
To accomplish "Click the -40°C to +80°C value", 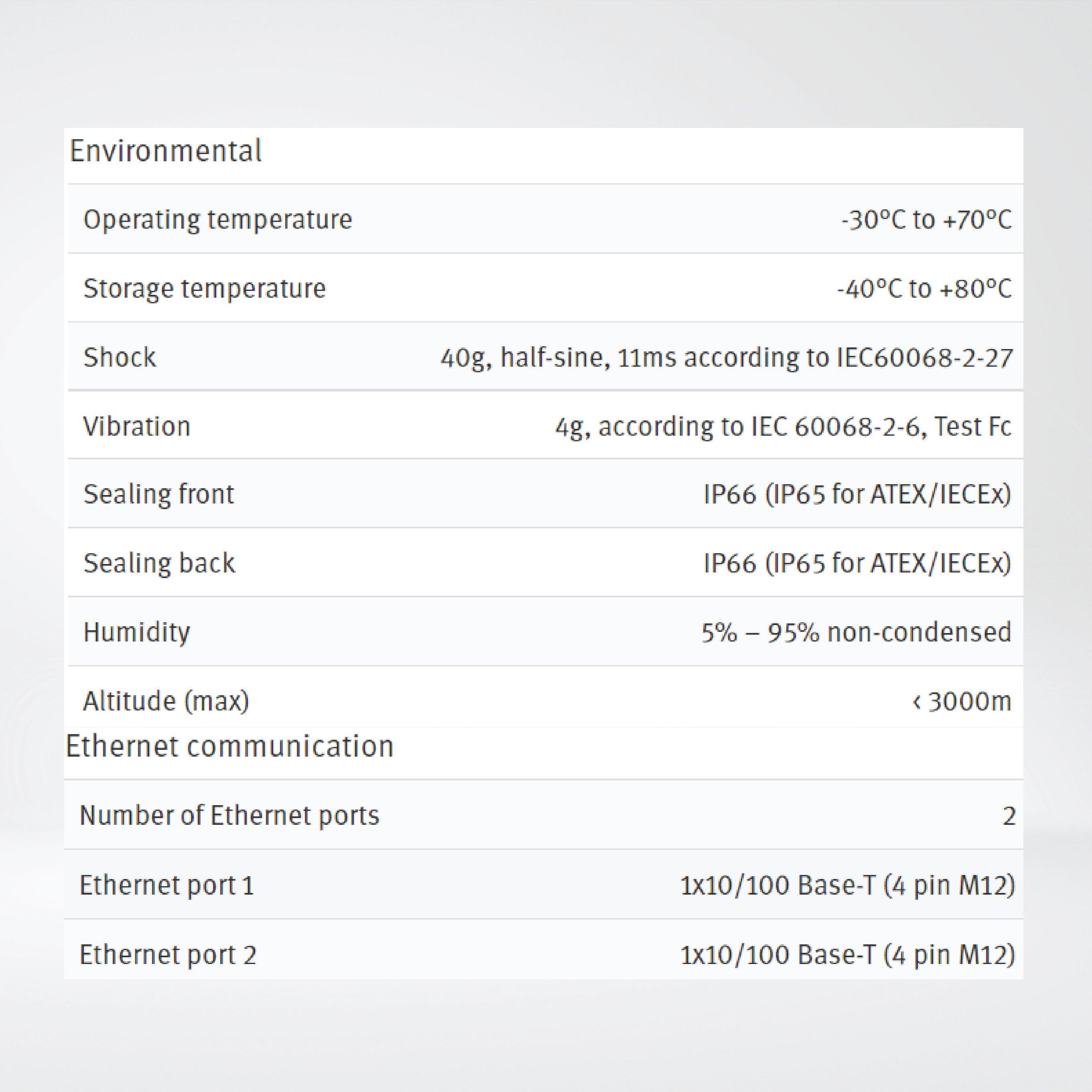I will [x=924, y=288].
